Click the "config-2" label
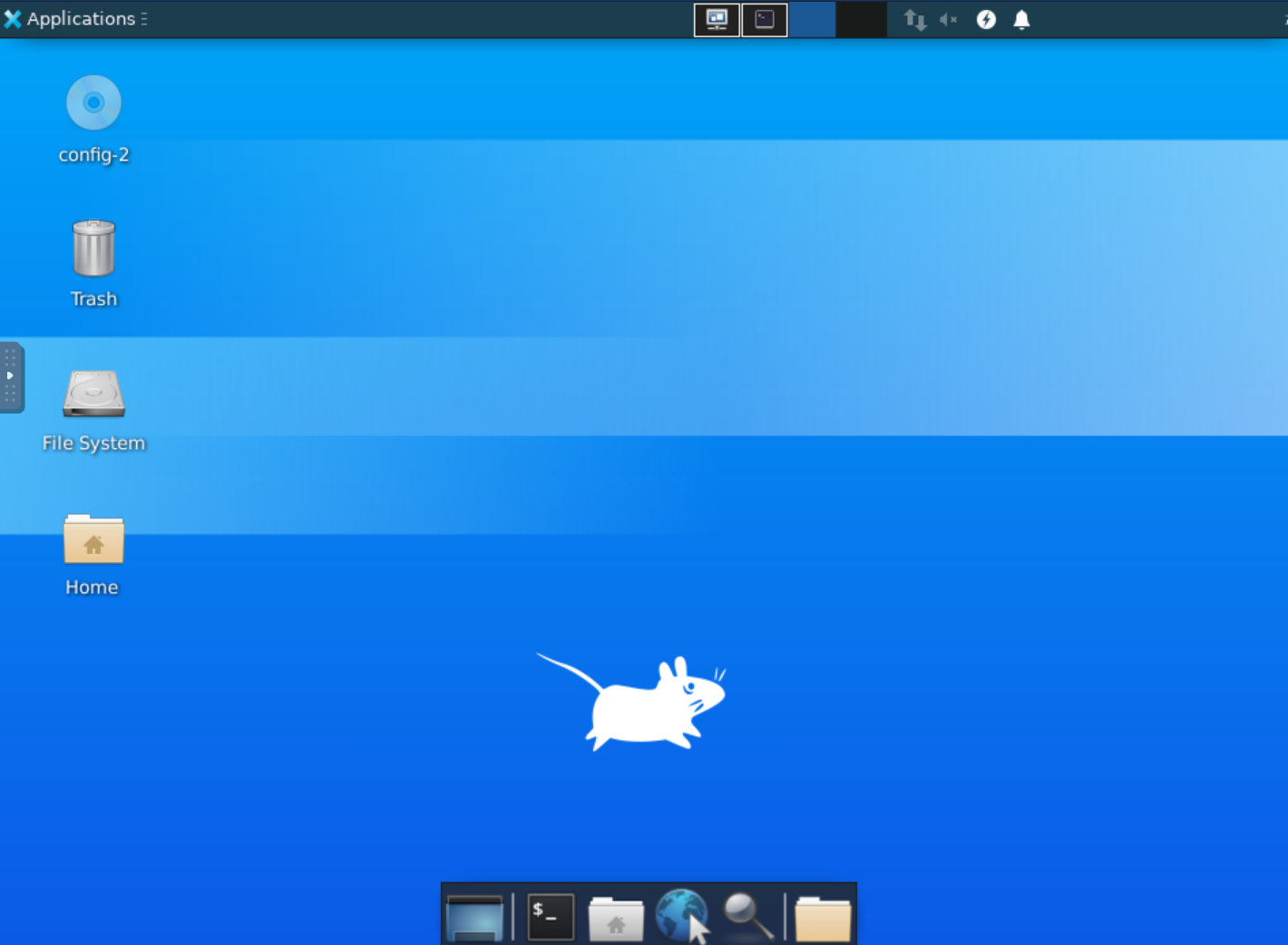 [93, 155]
